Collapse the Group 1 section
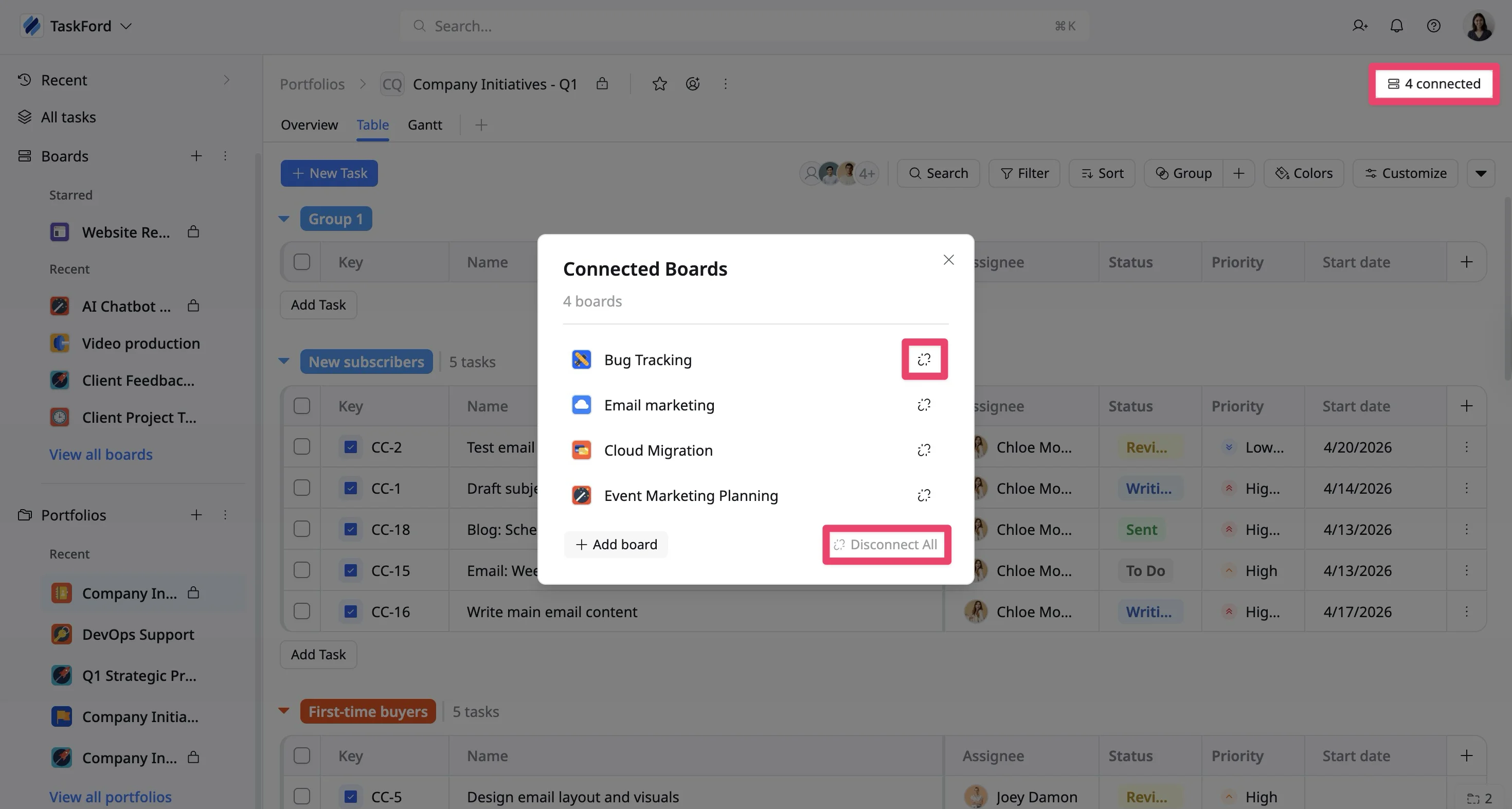This screenshot has width=1512, height=809. tap(284, 219)
